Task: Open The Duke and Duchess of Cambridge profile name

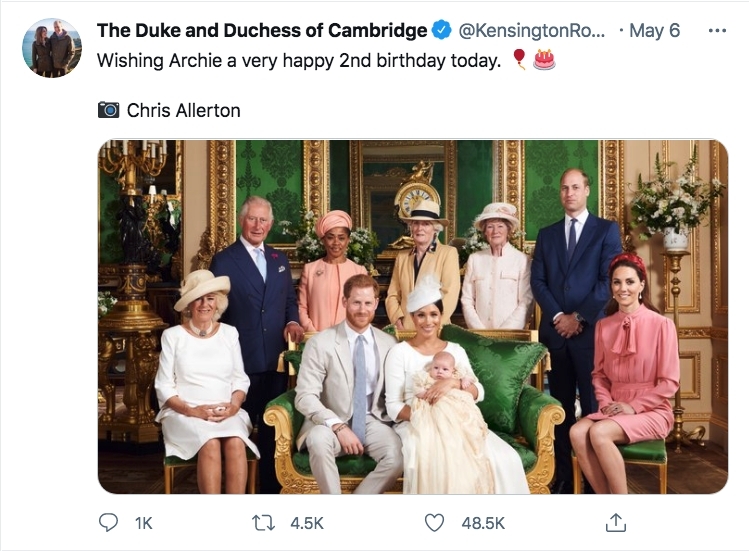Action: pyautogui.click(x=262, y=30)
